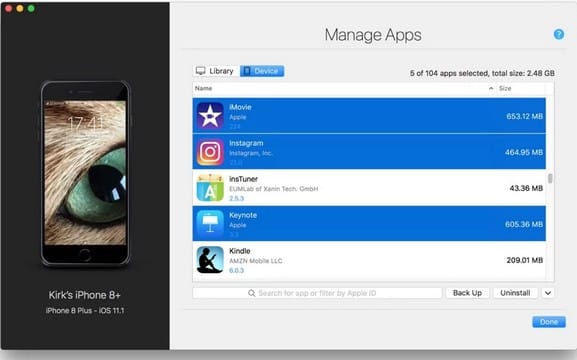Sort the list by Size column
This screenshot has height=360, width=577.
(x=505, y=88)
